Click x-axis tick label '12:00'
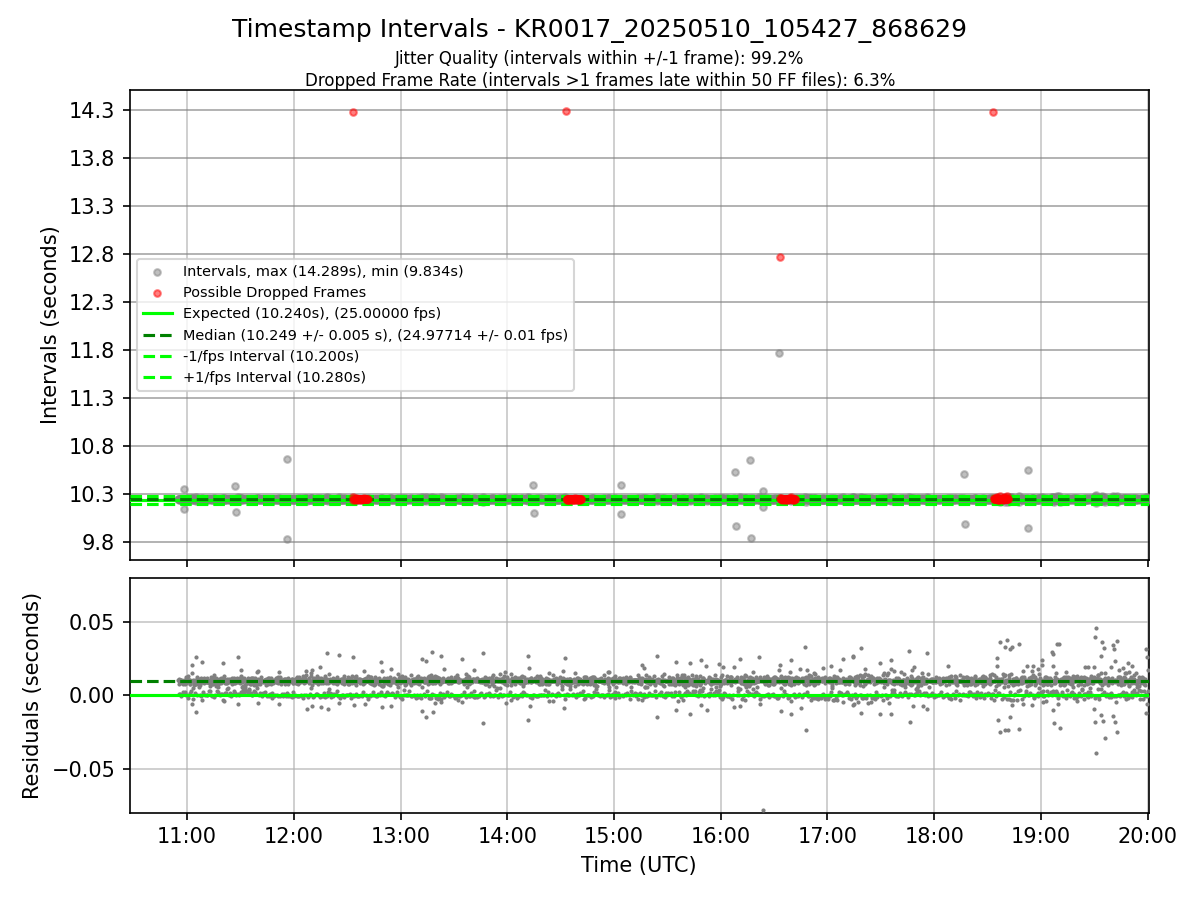 pos(293,836)
